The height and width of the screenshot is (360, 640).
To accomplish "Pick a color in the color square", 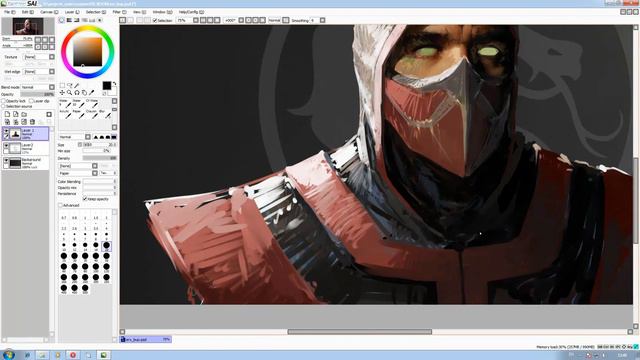I will tap(87, 52).
